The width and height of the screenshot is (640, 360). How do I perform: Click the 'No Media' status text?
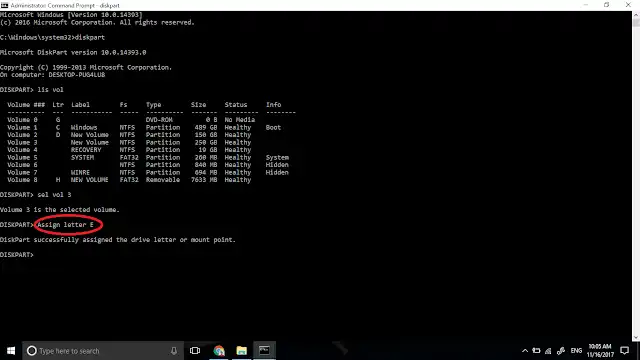pos(240,120)
